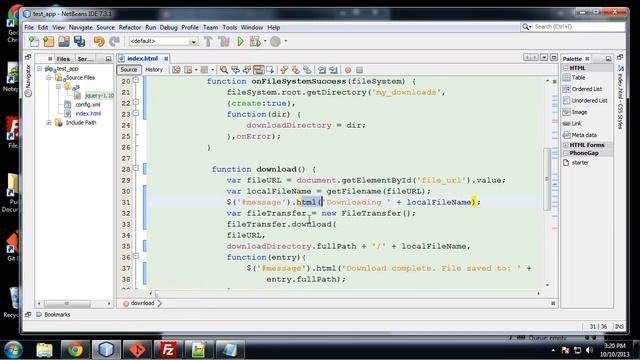Viewport: 640px width, 360px height.
Task: Collapse code fold at line 20
Action: pos(136,80)
